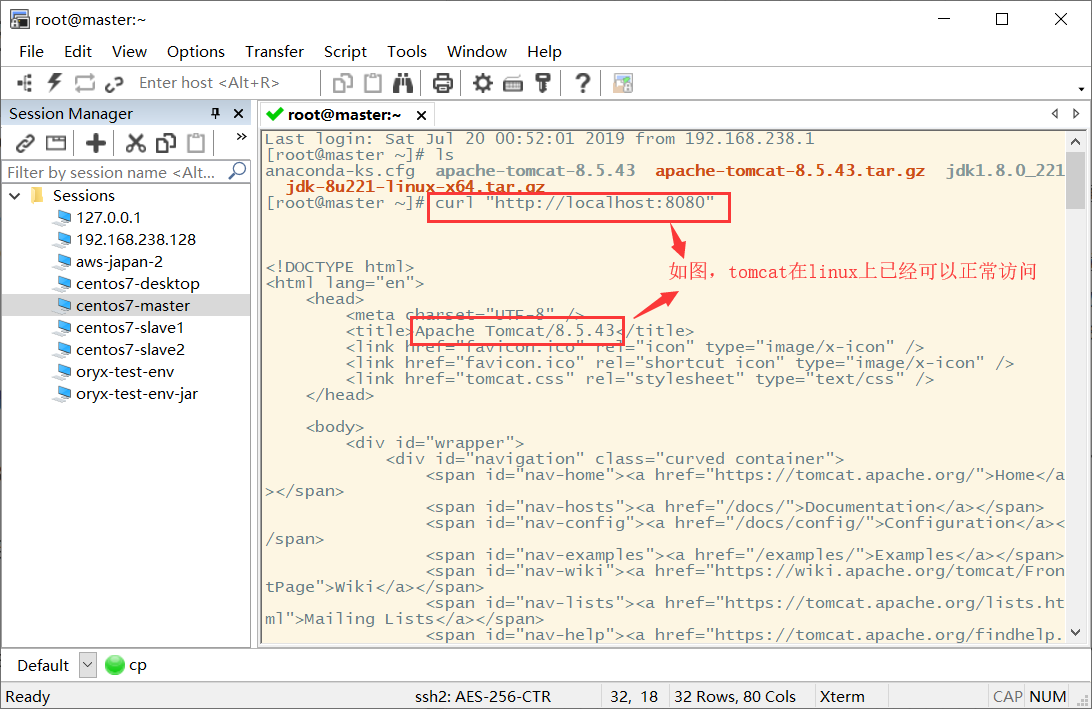Click the Keymap editor keyboard icon

point(513,84)
